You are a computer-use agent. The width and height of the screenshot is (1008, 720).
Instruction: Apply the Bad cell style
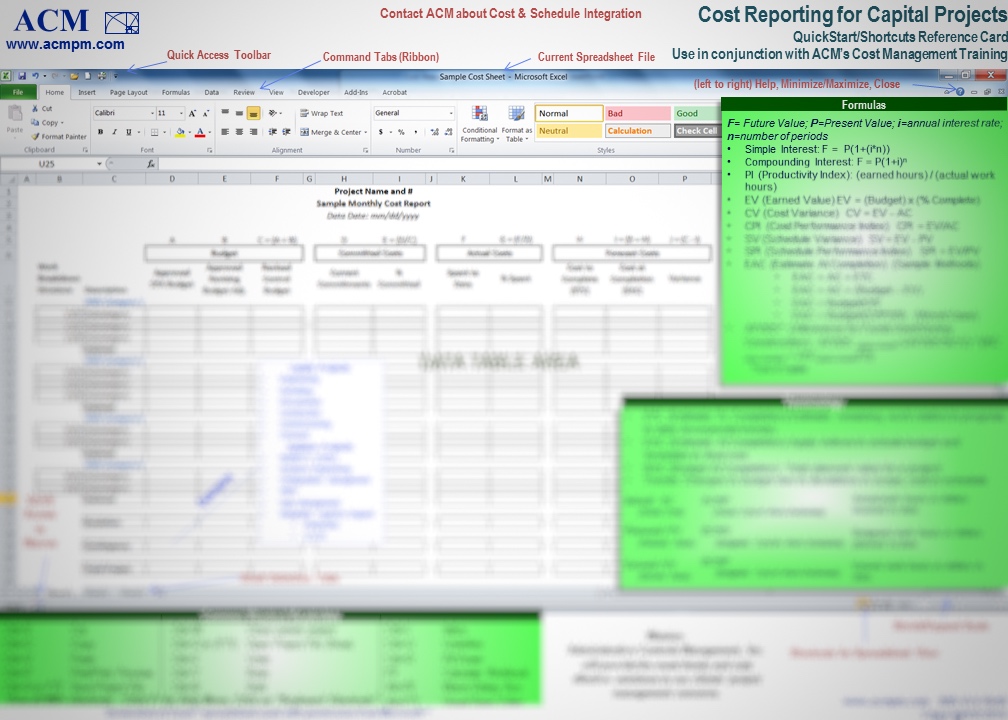[x=638, y=113]
